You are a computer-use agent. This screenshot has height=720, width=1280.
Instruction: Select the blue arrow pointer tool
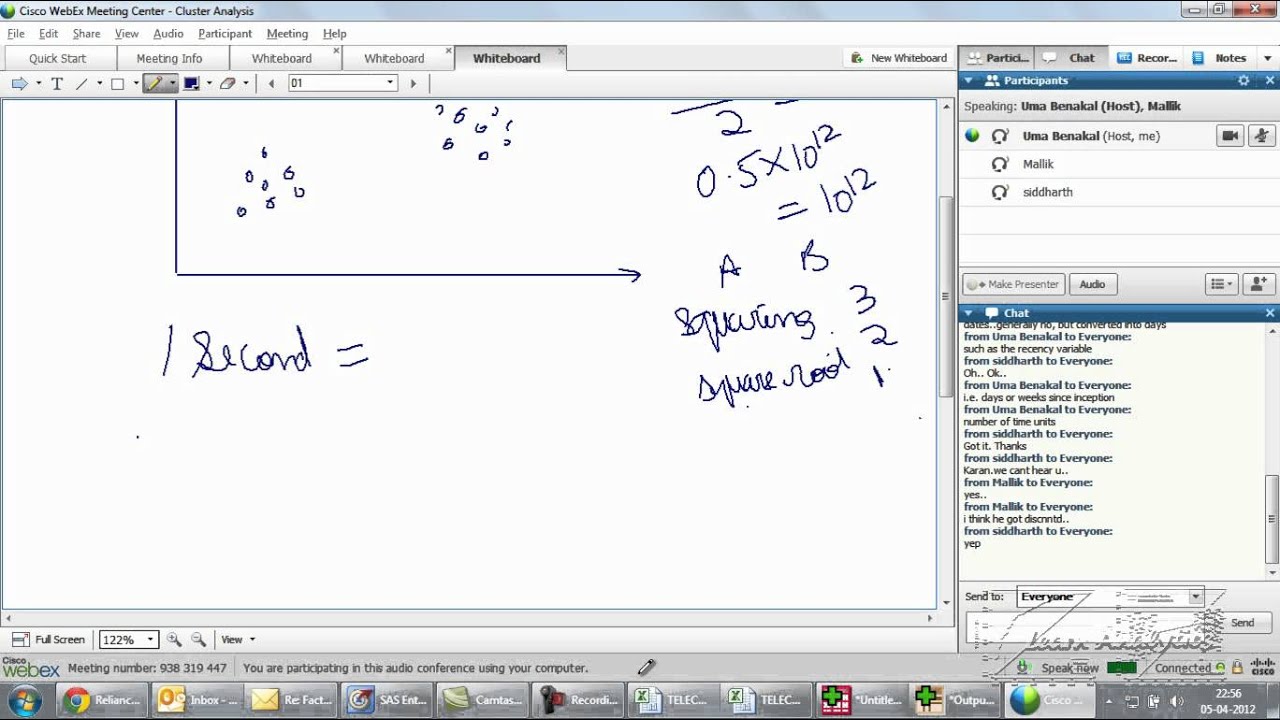point(19,83)
